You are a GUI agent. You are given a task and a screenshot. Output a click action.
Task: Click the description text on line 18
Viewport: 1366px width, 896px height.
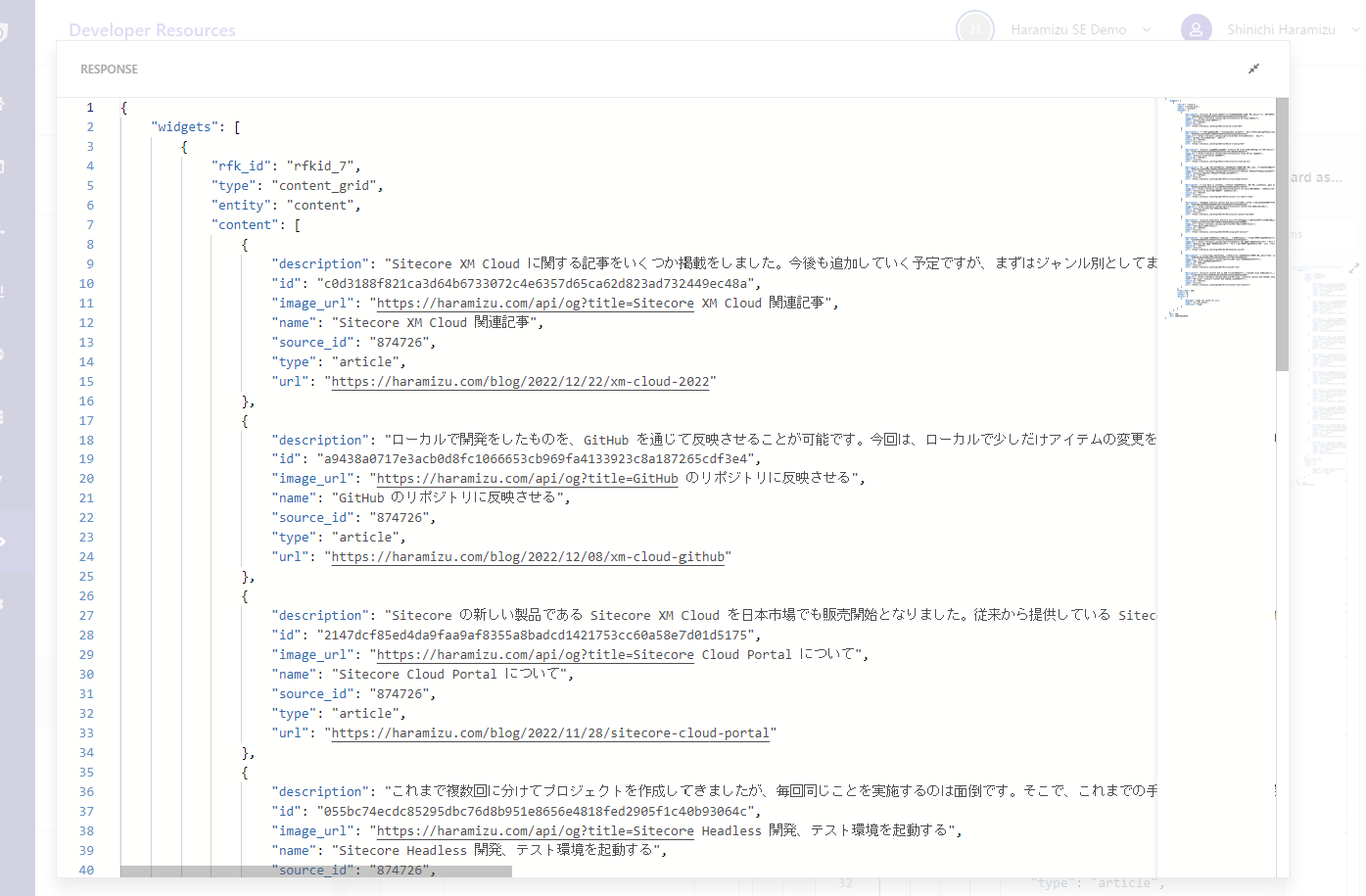[771, 440]
